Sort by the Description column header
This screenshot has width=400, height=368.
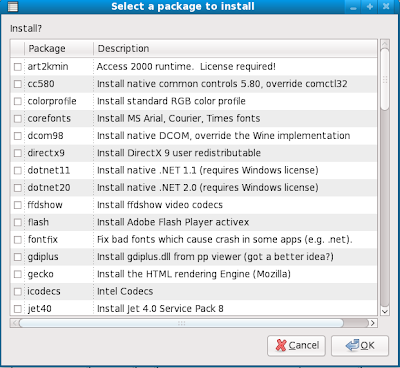click(235, 49)
